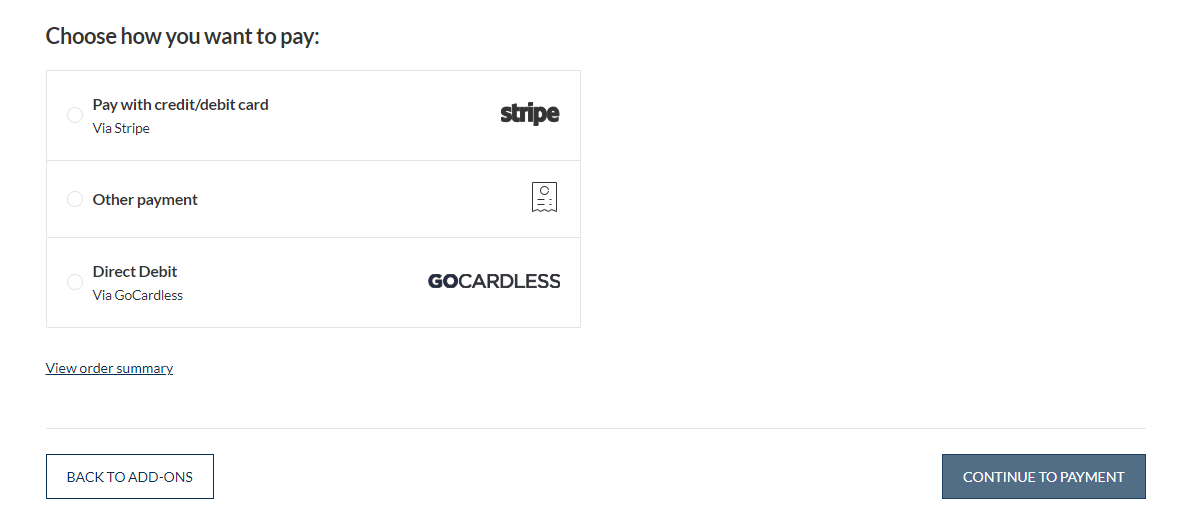
Task: Click the 'Other payment' label text
Action: (145, 199)
